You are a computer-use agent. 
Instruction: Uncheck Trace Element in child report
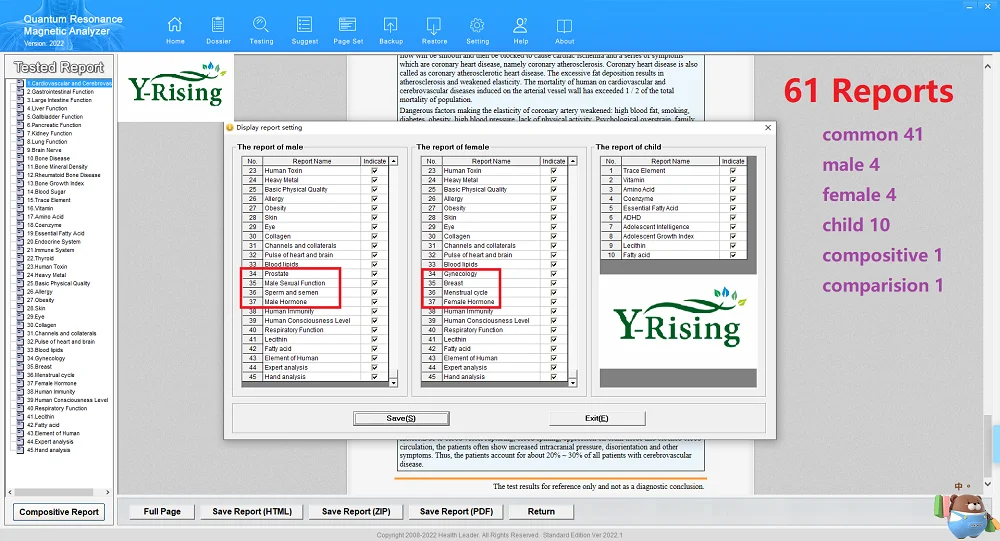coord(733,170)
